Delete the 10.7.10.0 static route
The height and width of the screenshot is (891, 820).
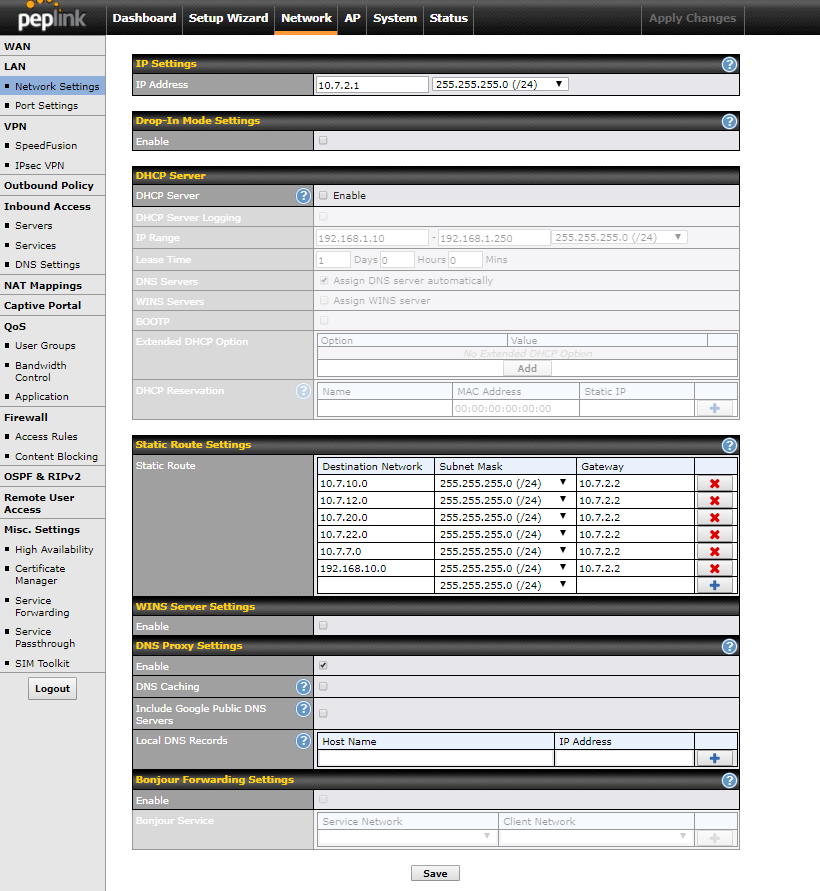point(714,484)
